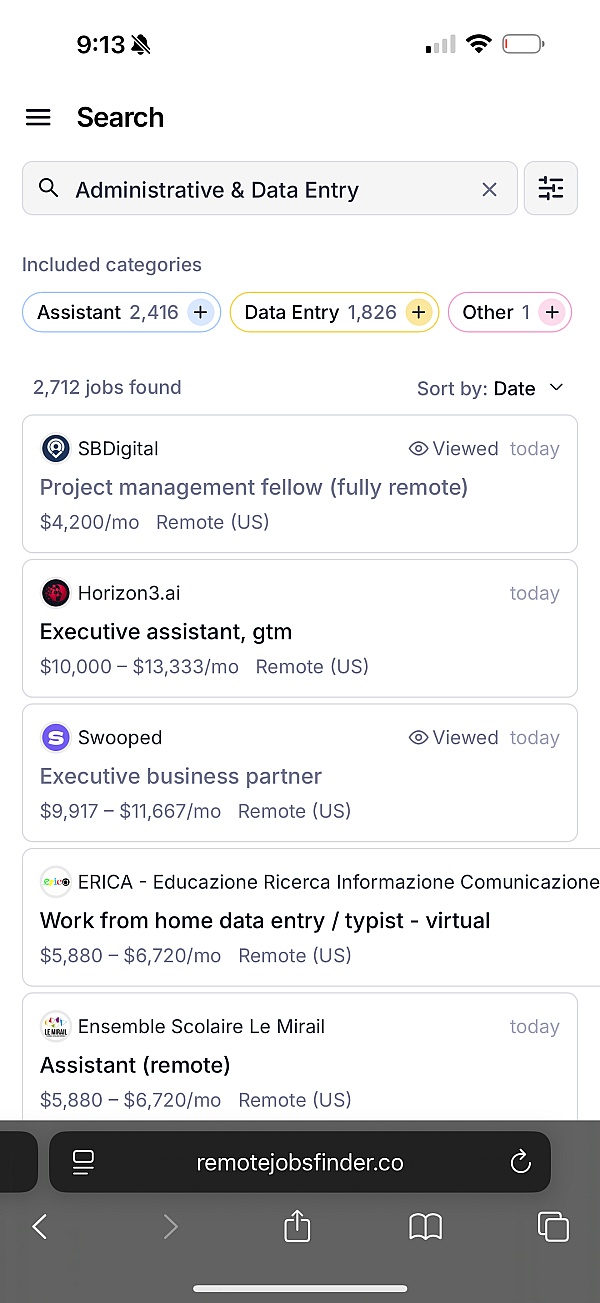Tap the Safari share icon
This screenshot has height=1303, width=600.
click(x=297, y=1226)
